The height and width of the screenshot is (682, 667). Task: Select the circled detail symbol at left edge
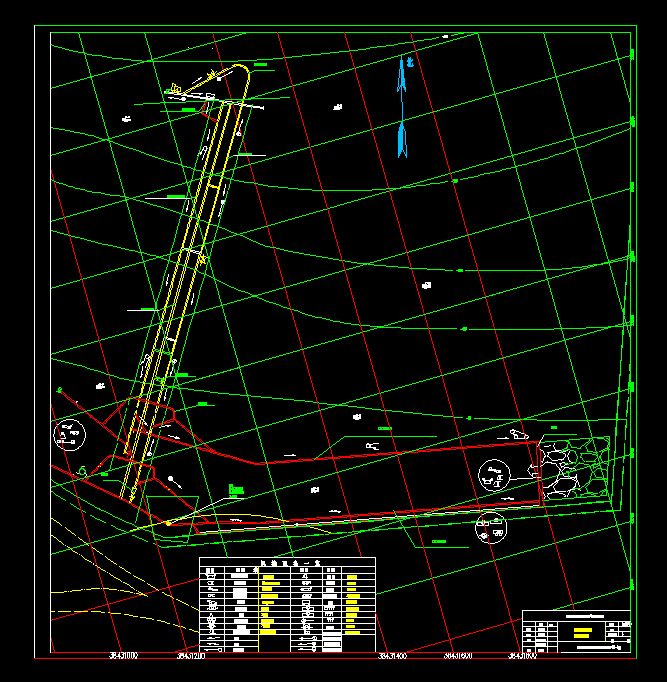click(x=70, y=435)
